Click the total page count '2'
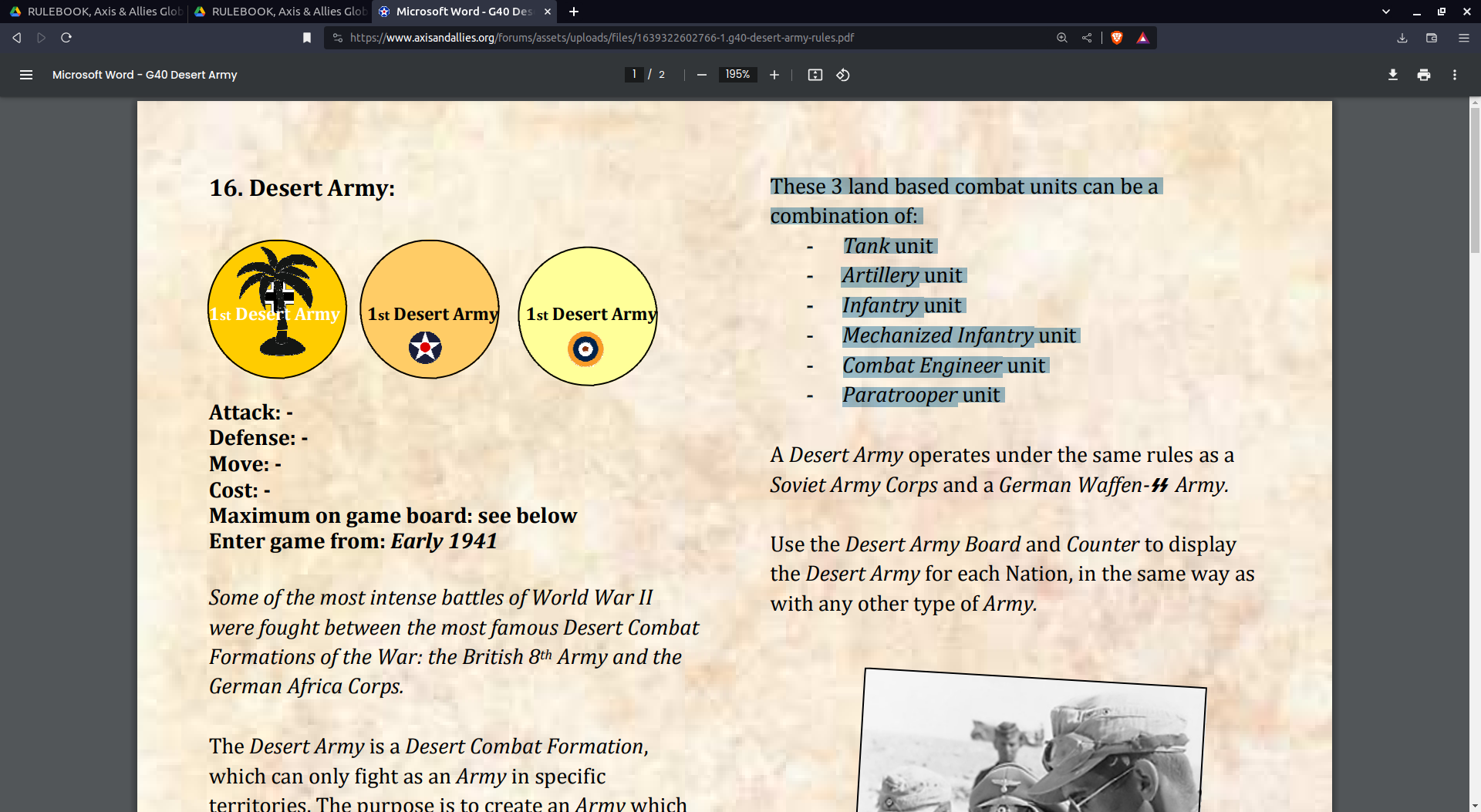Screen dimensions: 1481x812 click(x=662, y=75)
